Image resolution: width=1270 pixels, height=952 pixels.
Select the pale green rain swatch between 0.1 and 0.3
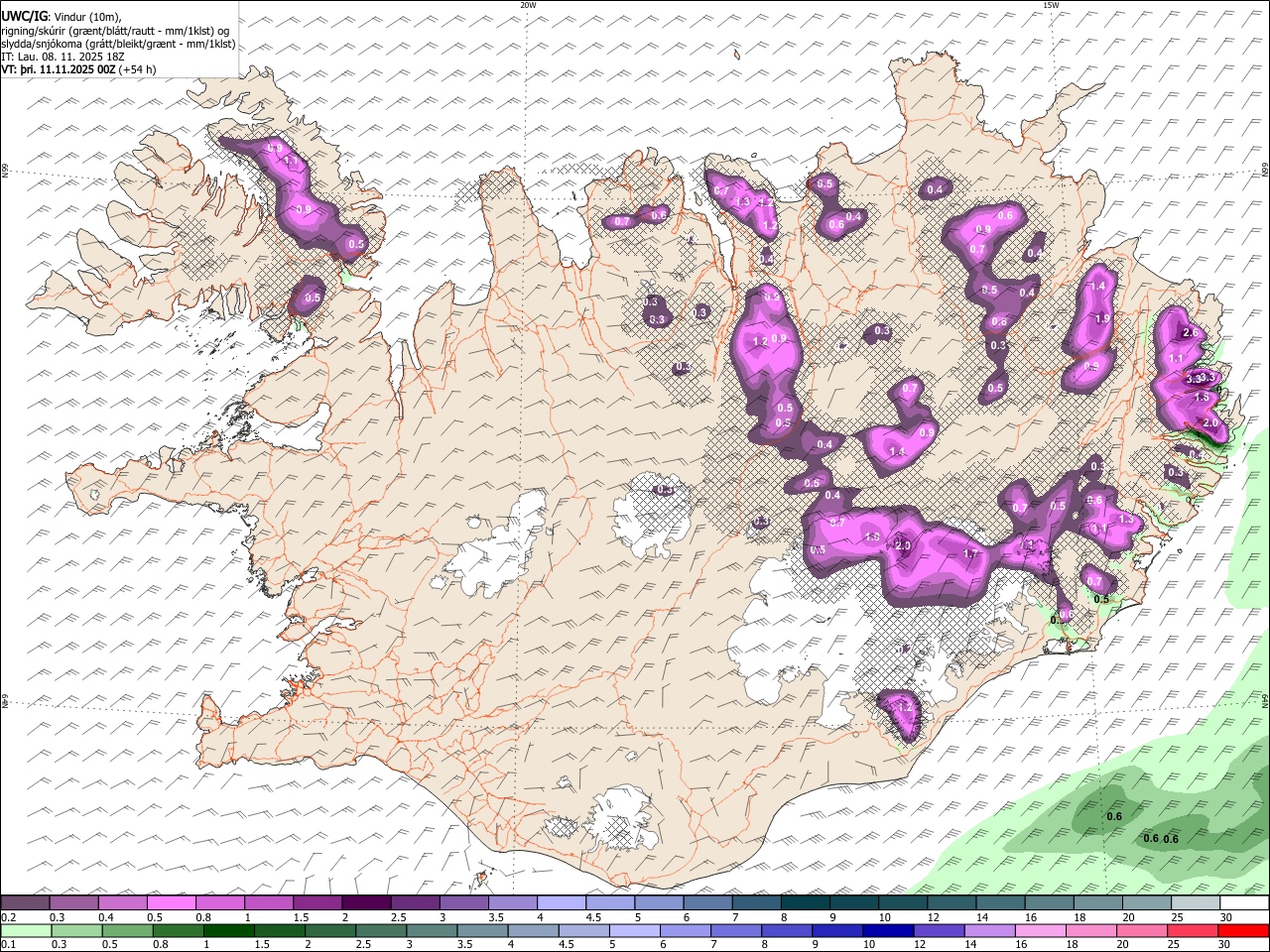pyautogui.click(x=26, y=930)
